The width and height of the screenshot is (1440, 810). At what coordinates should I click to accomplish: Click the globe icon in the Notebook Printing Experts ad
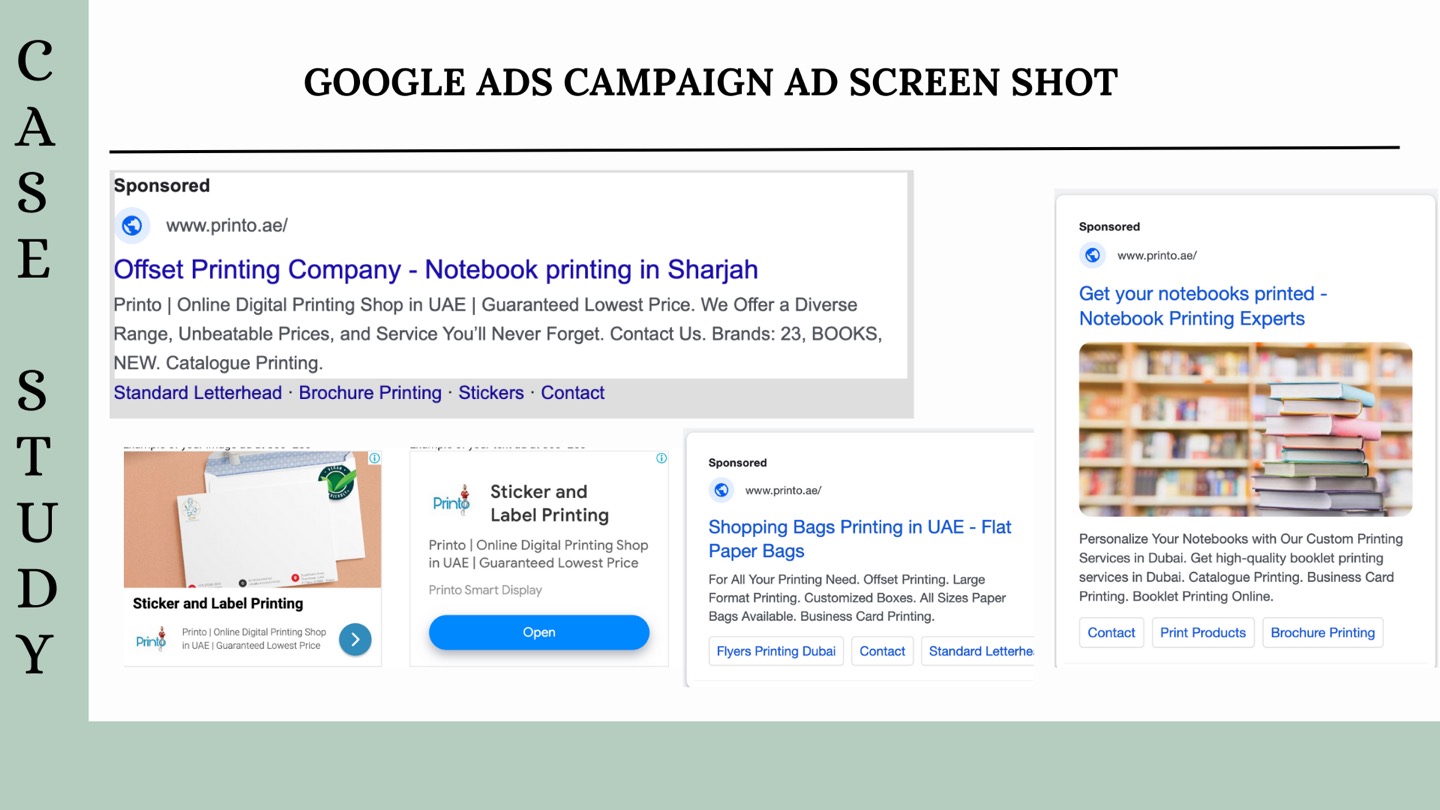click(1092, 255)
